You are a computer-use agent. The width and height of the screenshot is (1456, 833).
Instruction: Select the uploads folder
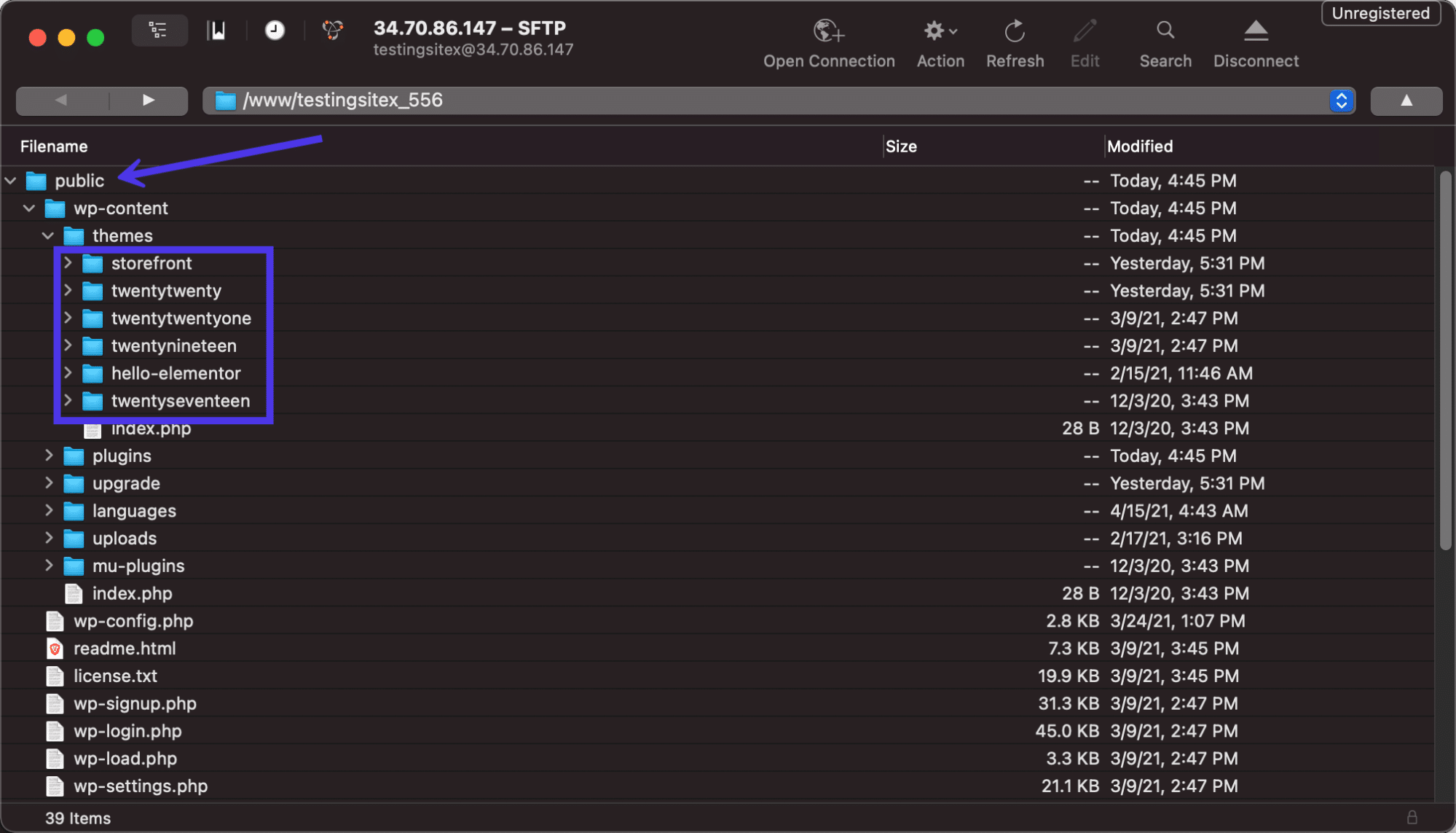(123, 537)
